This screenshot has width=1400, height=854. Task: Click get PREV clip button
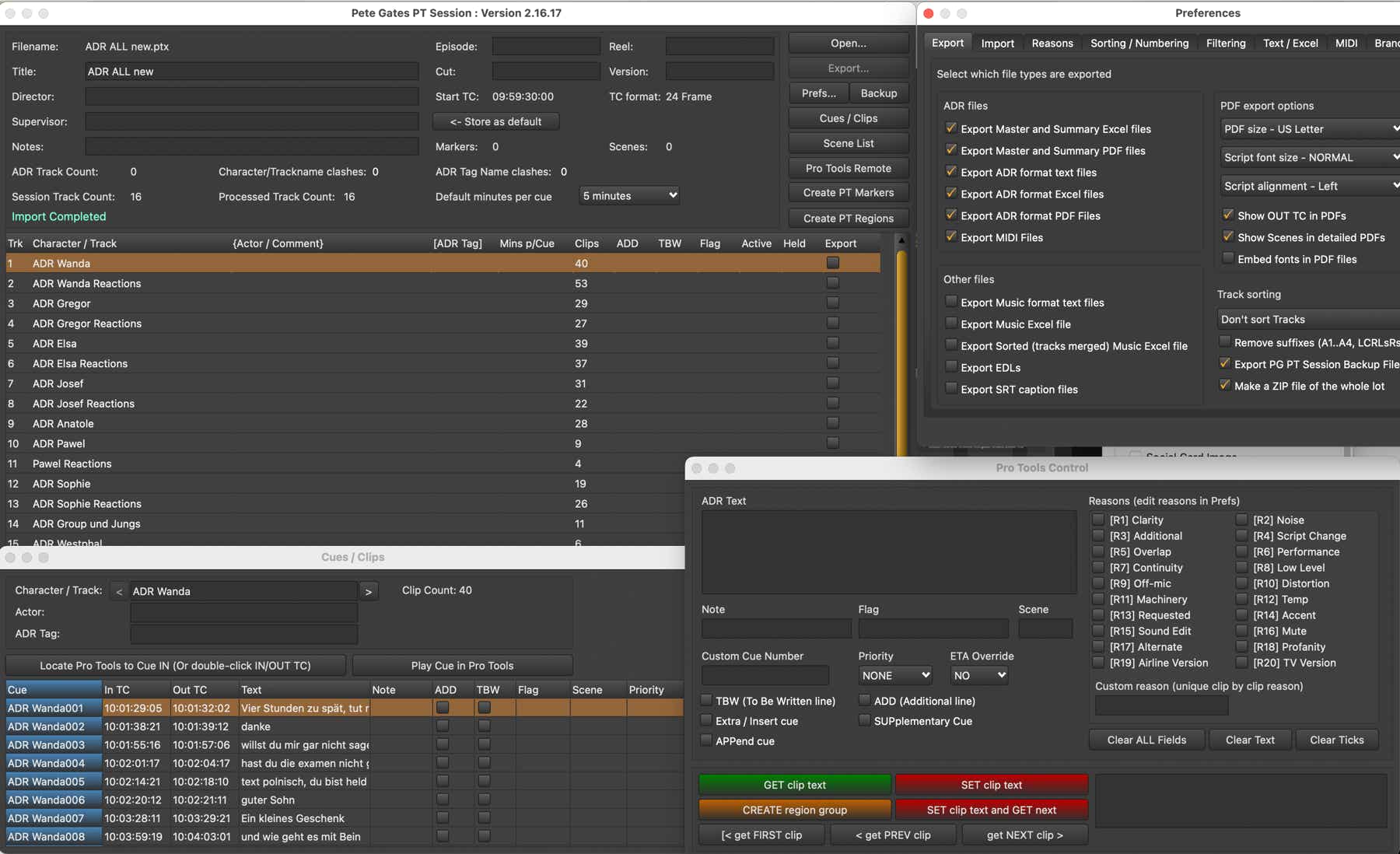(894, 835)
